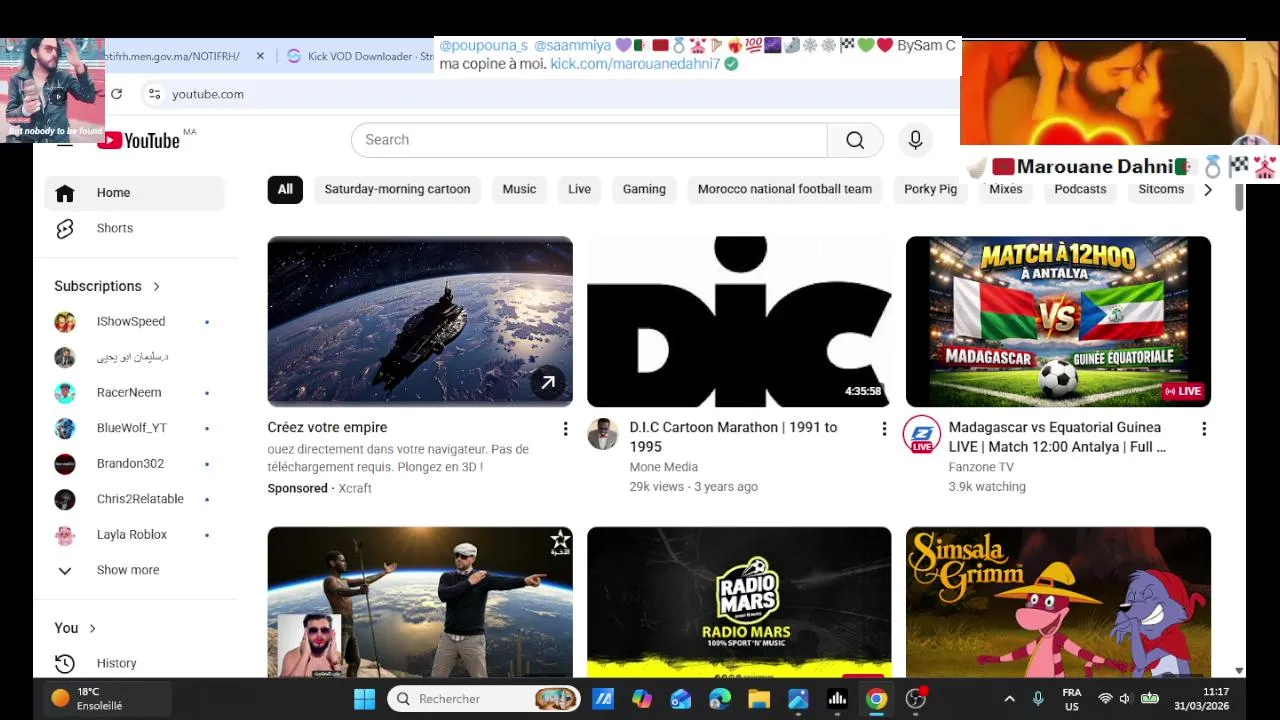Open the taskbar volume control

click(1125, 699)
